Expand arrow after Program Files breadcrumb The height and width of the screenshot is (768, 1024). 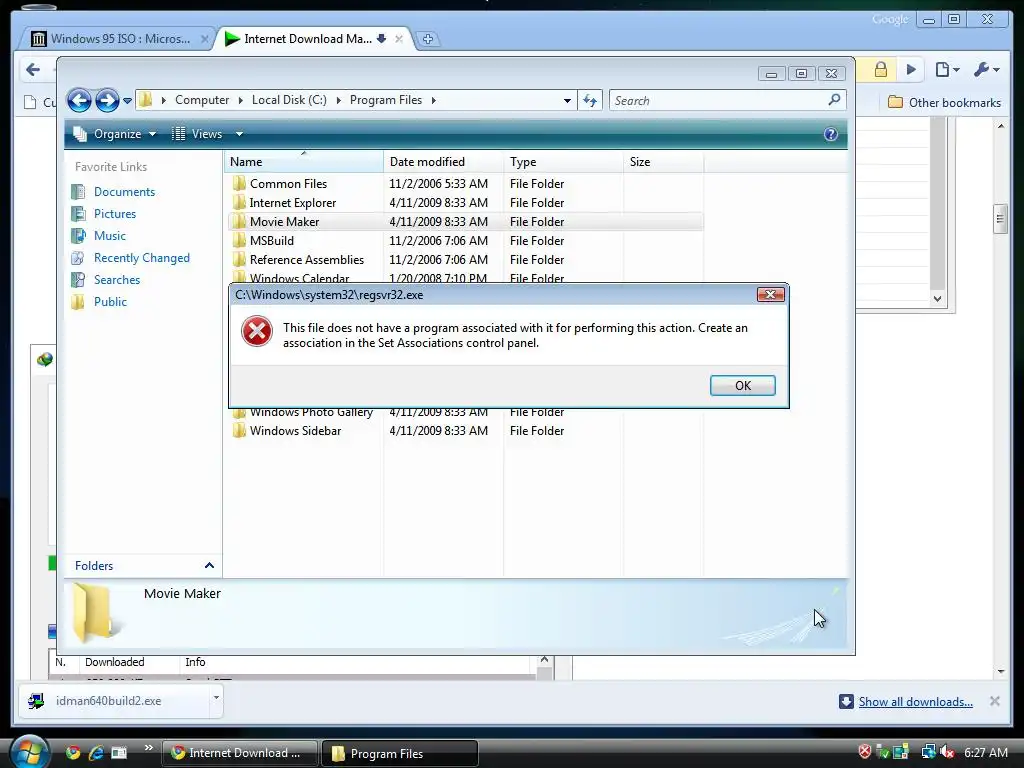[434, 100]
